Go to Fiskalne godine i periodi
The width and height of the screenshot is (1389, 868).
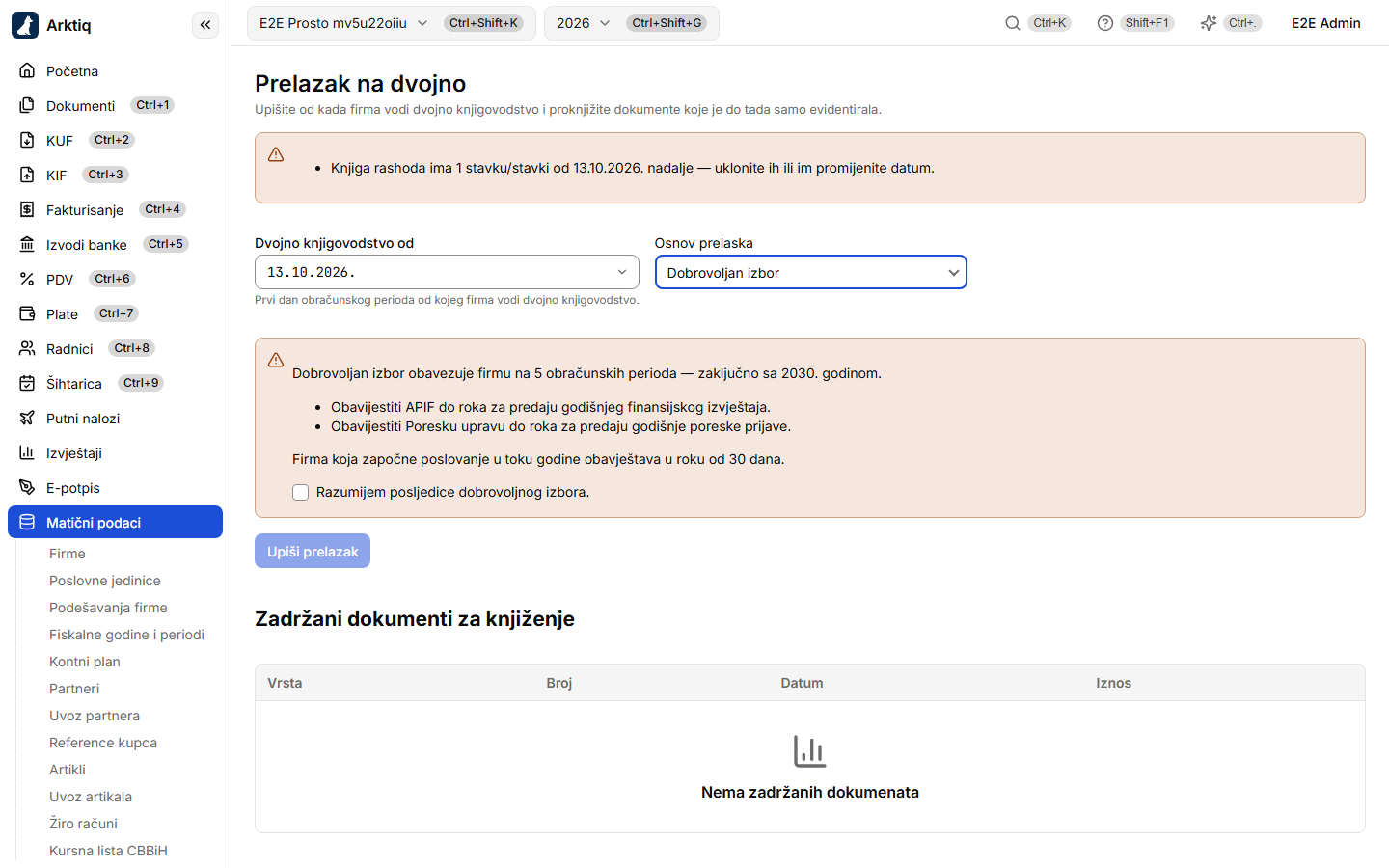tap(126, 635)
